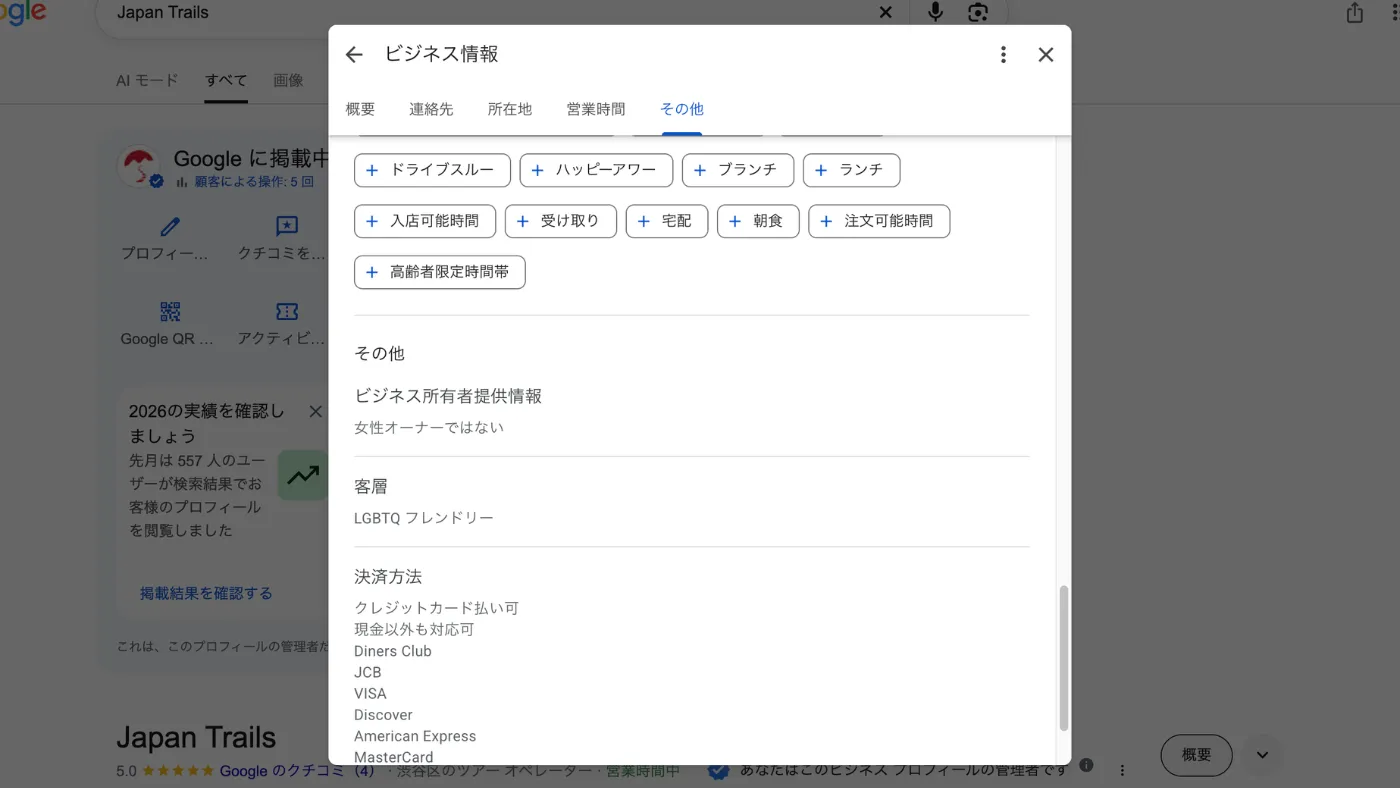The width and height of the screenshot is (1400, 788).
Task: Click the back arrow in ビジネス情報 dialog
Action: click(354, 55)
